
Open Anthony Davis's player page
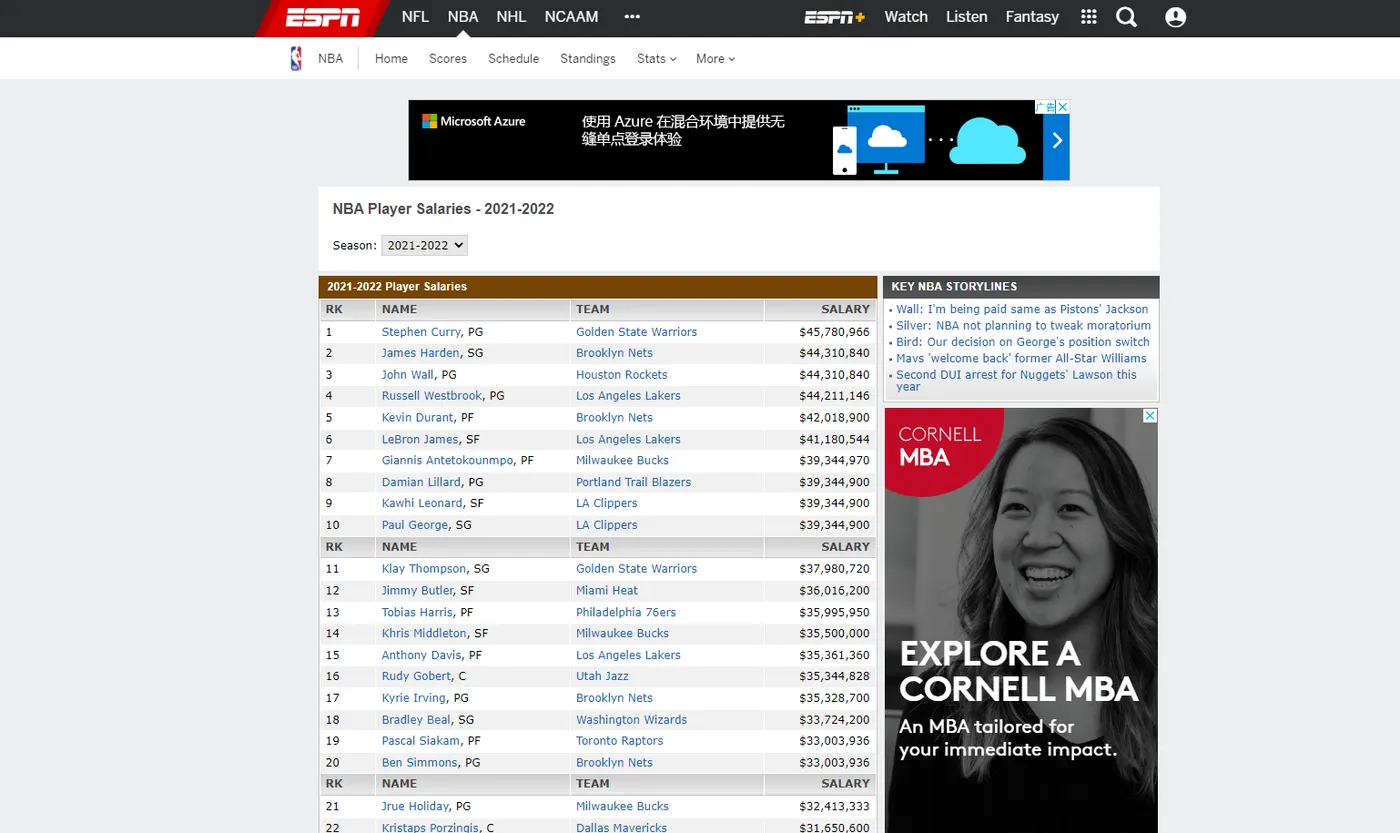(422, 655)
